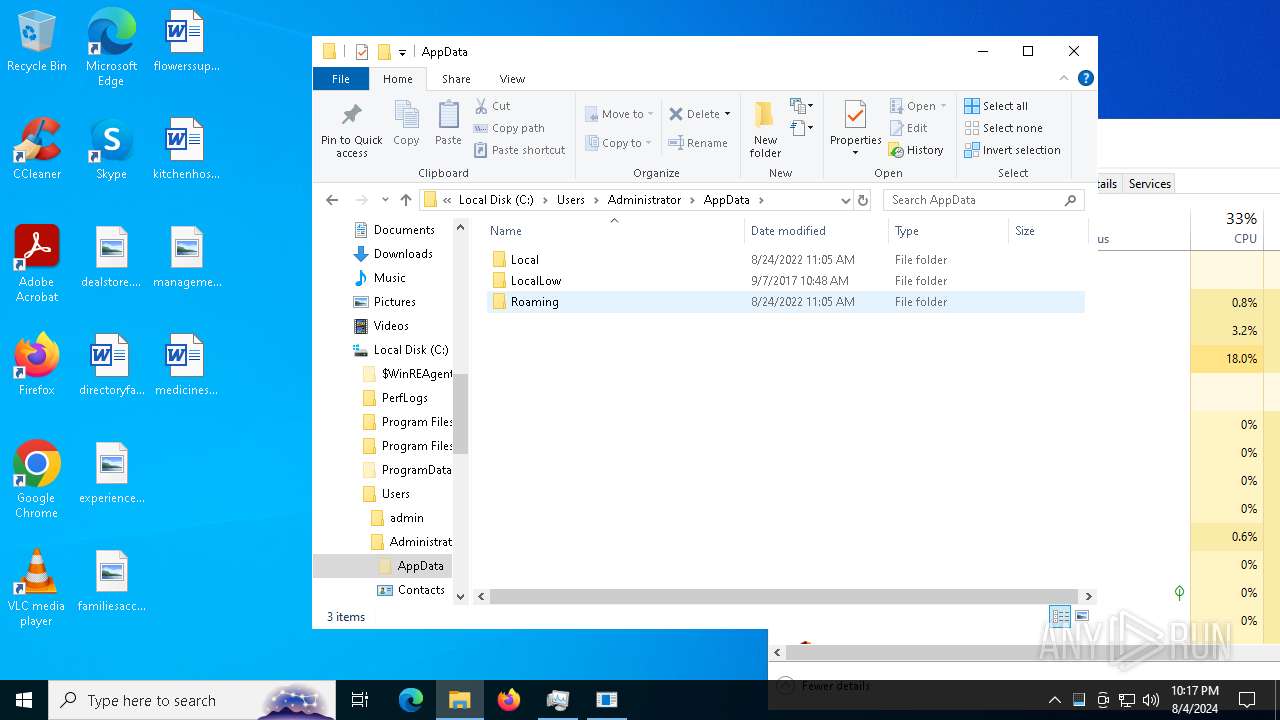Click the Type here to search box

[192, 700]
